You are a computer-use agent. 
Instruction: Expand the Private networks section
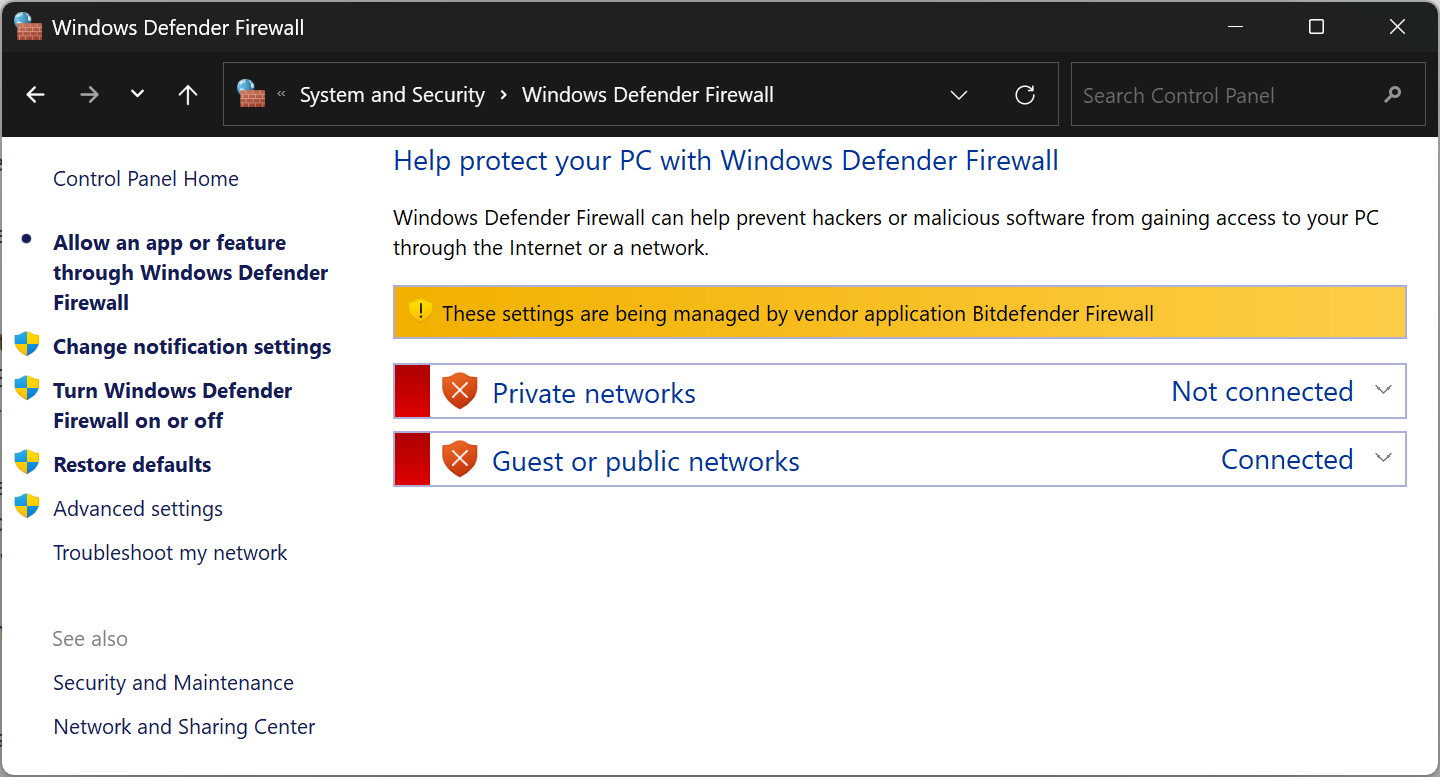(x=1384, y=390)
